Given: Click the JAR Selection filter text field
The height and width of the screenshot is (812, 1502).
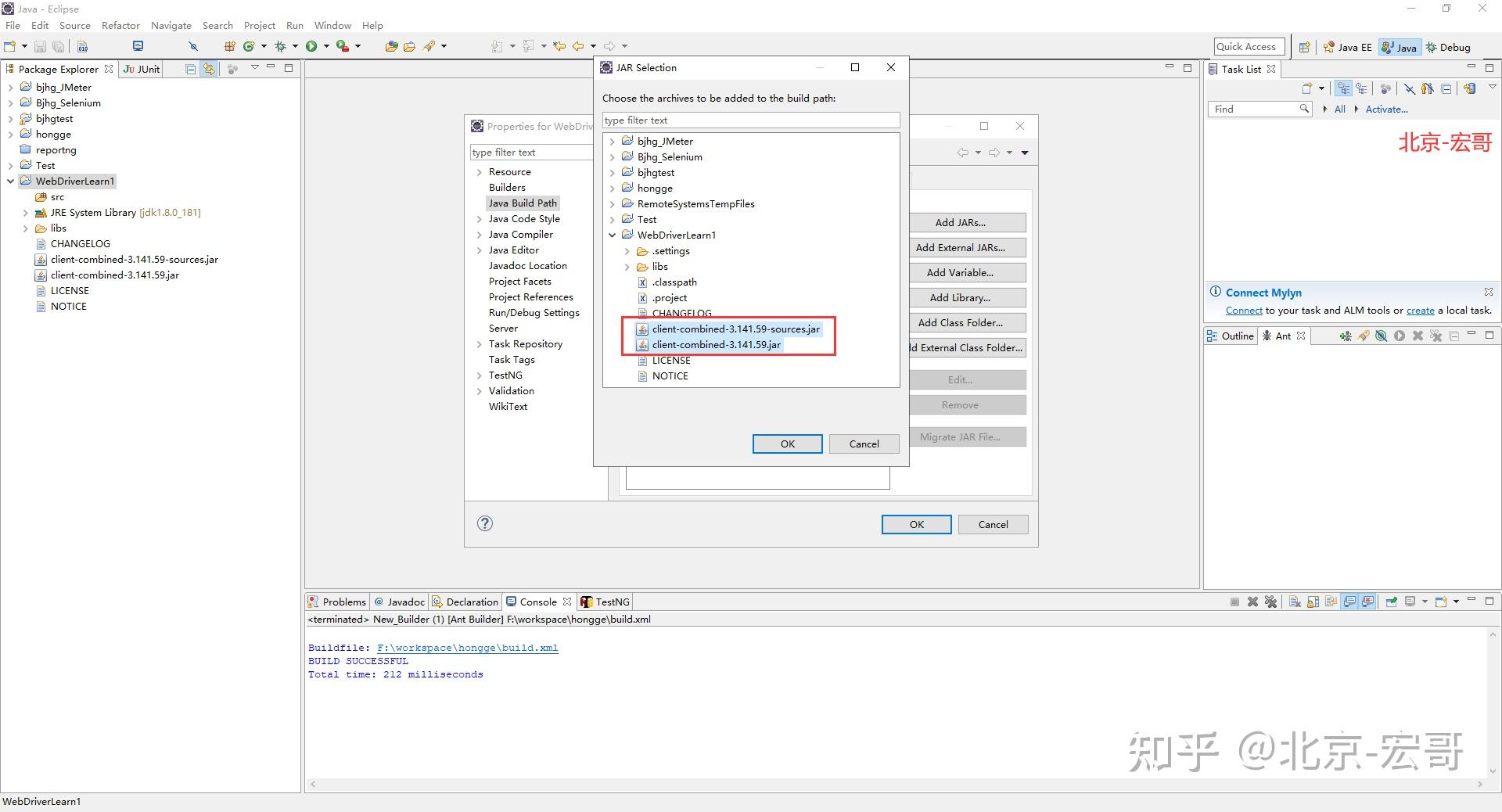Looking at the screenshot, I should (751, 120).
